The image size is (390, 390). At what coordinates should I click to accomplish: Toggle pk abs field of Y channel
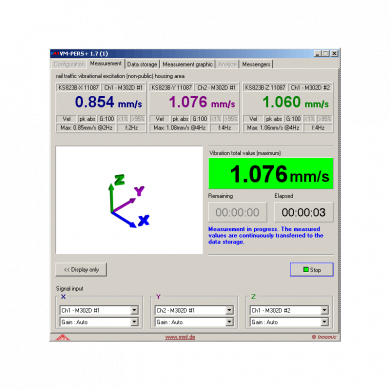pyautogui.click(x=180, y=119)
